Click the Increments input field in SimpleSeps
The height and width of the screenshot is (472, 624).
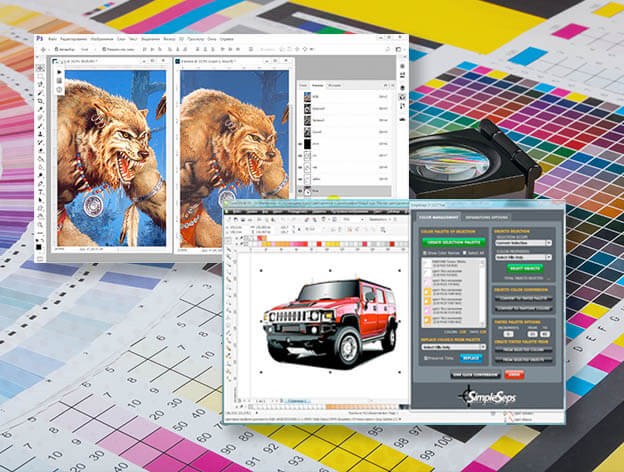pyautogui.click(x=509, y=334)
